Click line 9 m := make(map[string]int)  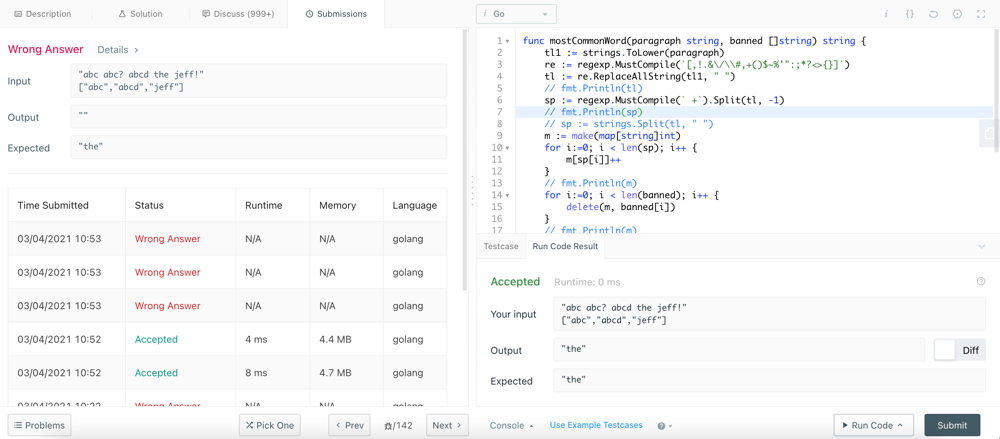point(612,136)
